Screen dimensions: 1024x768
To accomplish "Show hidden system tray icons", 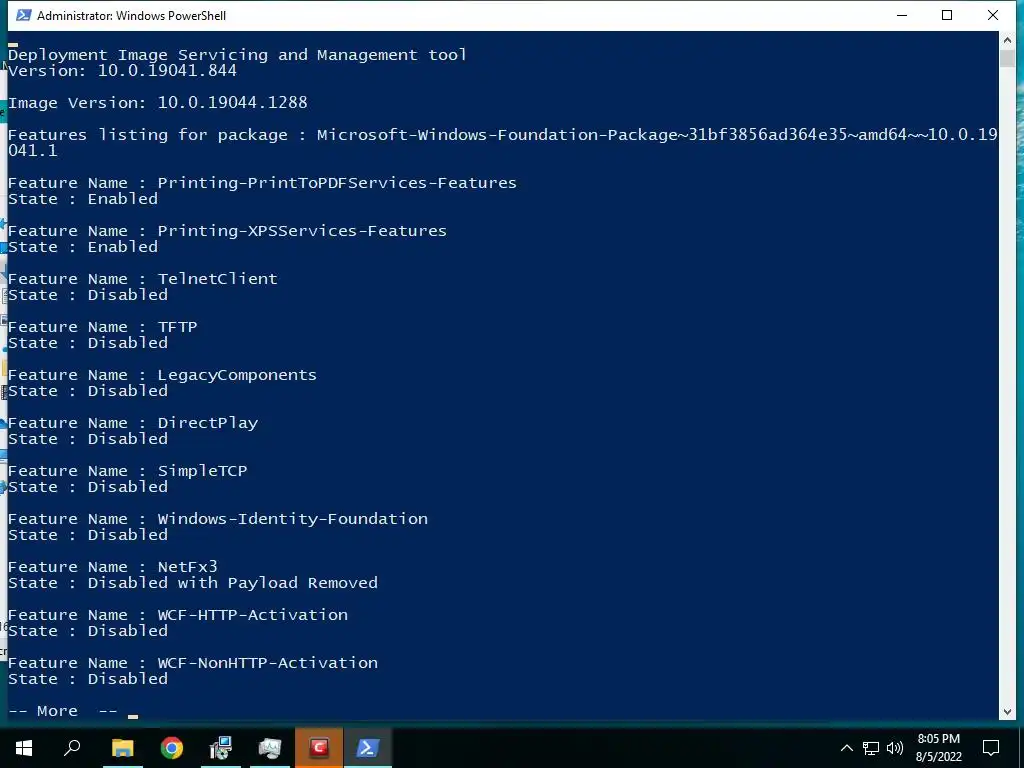I will (846, 748).
